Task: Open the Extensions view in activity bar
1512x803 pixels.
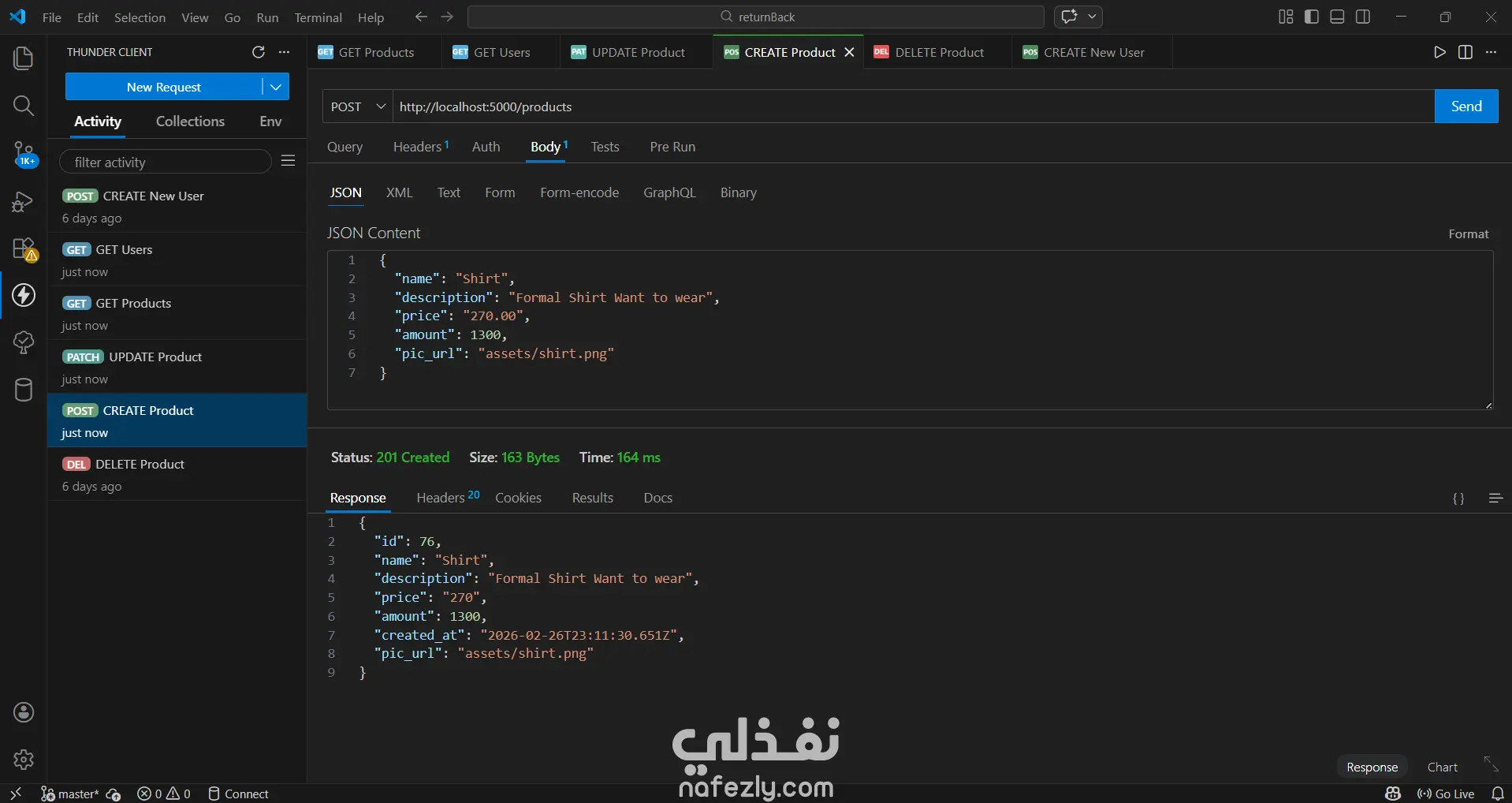Action: (24, 249)
